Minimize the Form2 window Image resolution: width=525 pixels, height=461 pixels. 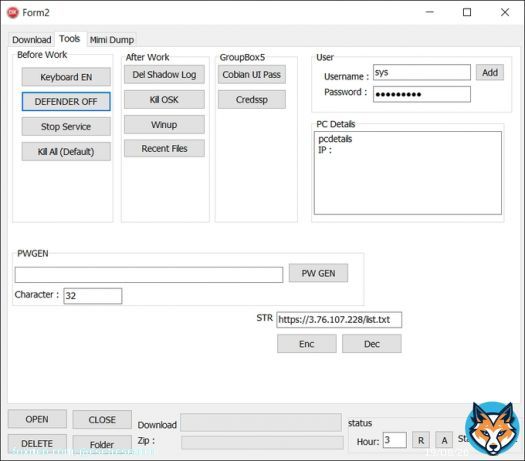430,12
